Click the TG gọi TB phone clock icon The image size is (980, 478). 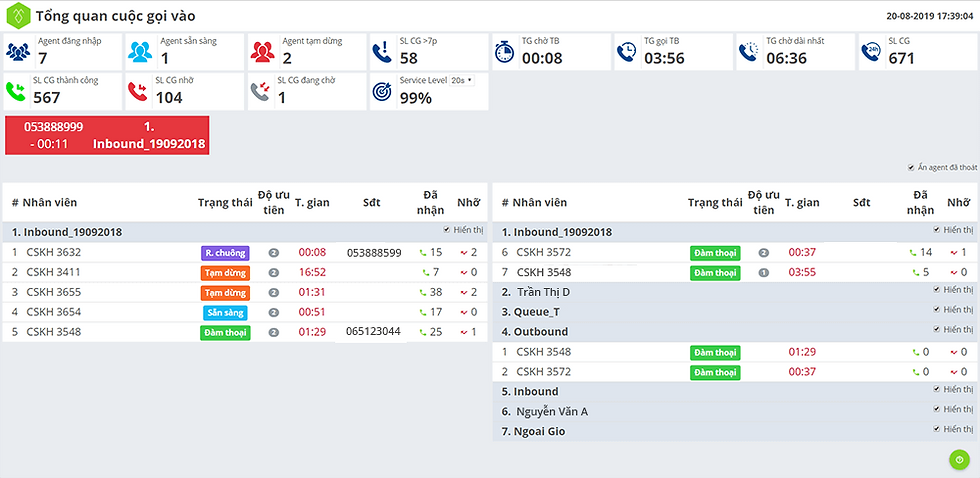(x=626, y=52)
